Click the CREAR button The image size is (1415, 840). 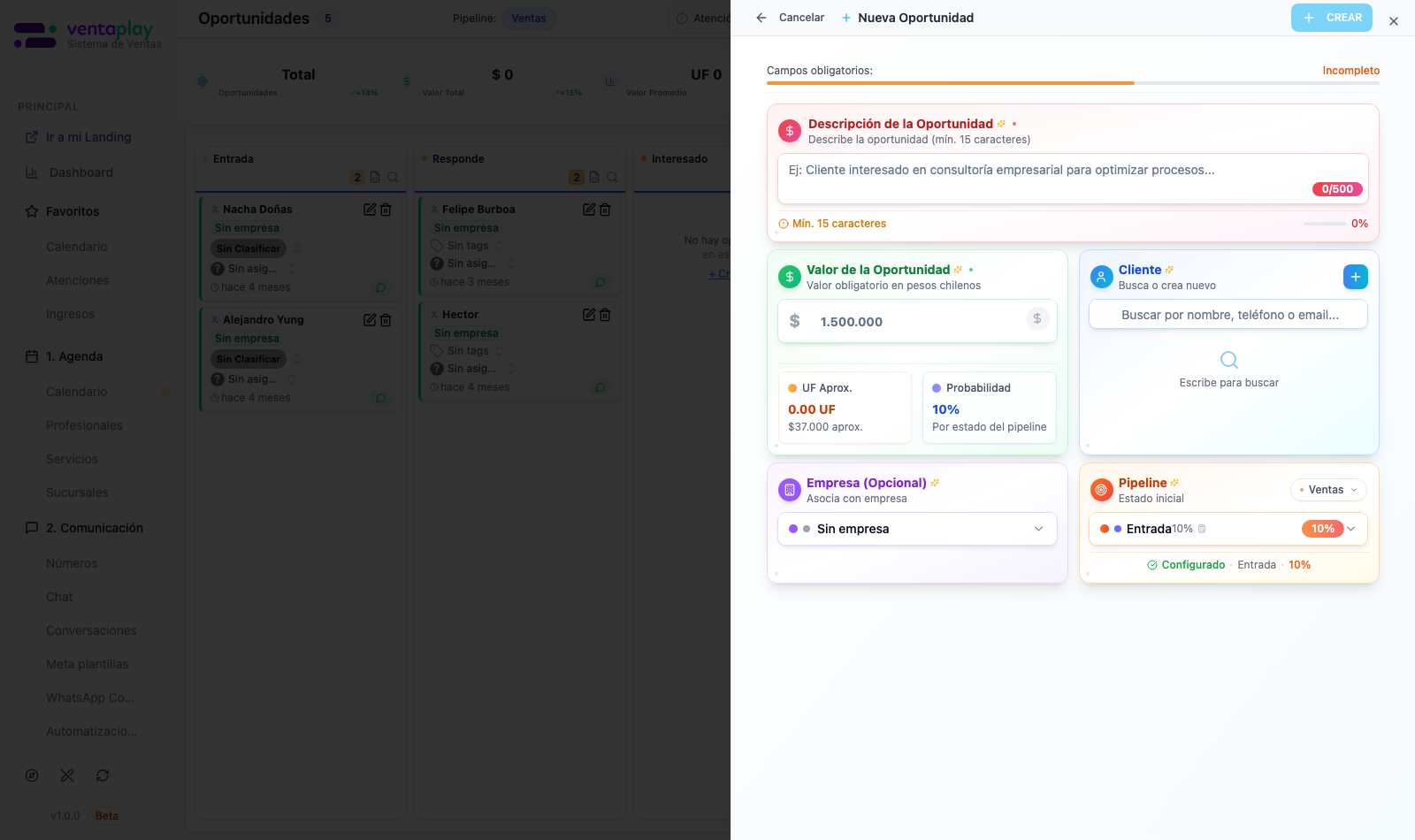point(1331,18)
